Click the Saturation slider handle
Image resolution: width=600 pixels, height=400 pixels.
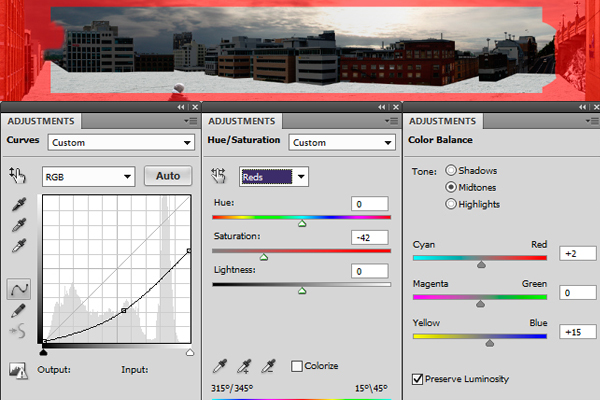pos(264,257)
